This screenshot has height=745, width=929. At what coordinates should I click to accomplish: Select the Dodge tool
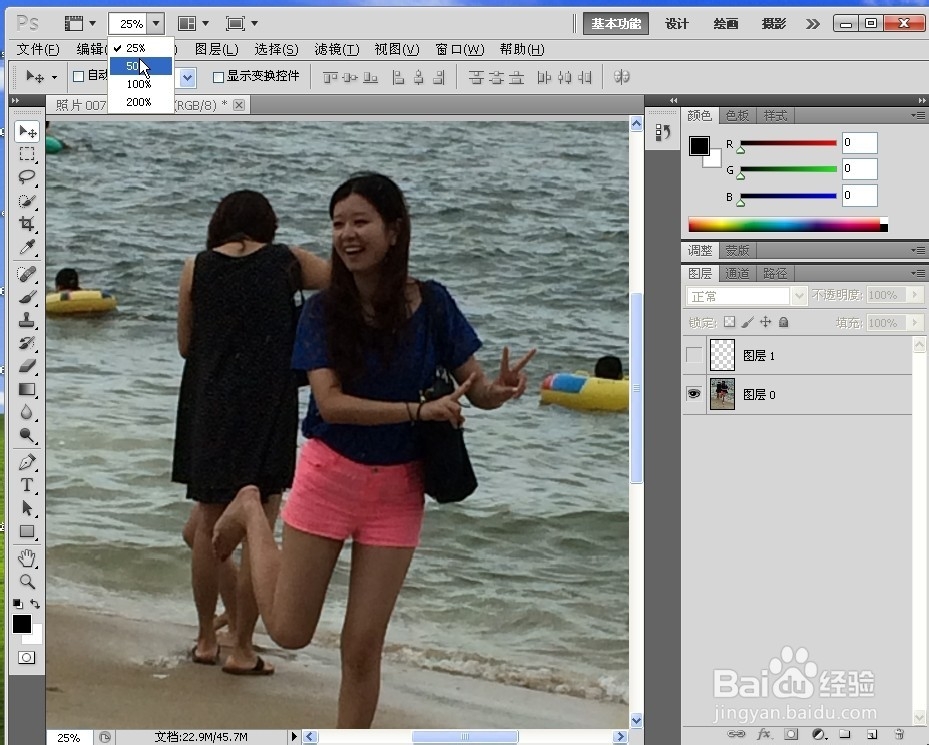(x=27, y=436)
